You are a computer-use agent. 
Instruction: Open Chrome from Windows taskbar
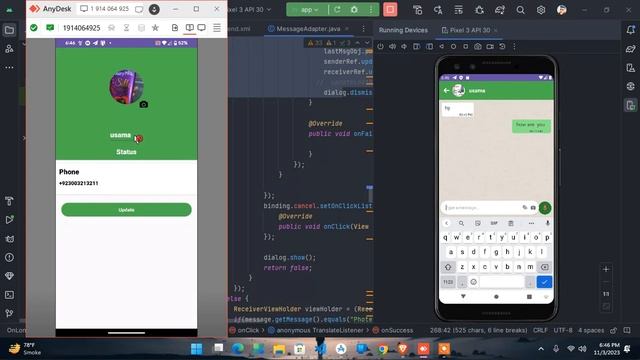(382, 349)
